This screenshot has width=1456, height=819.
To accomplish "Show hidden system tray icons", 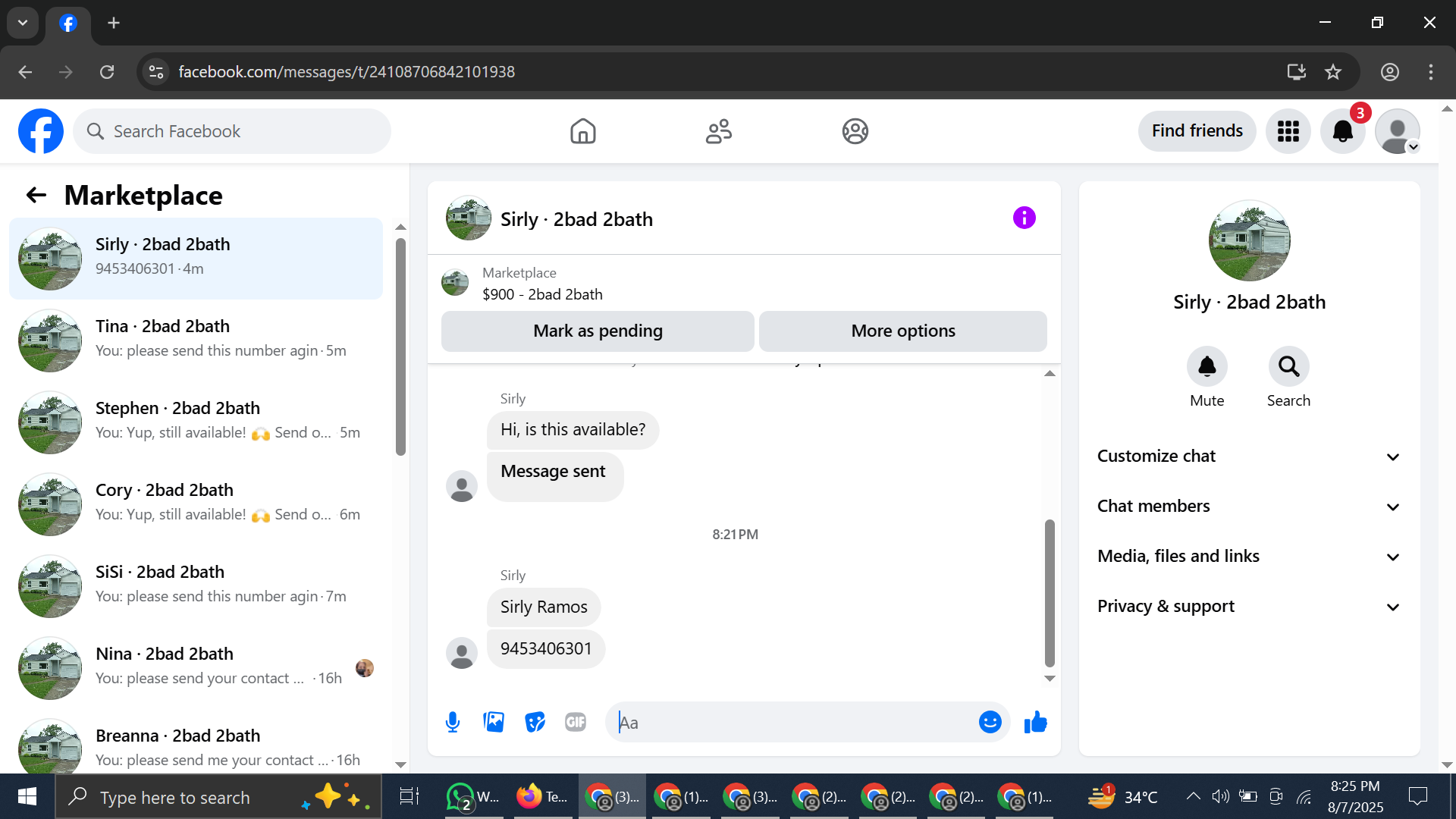I will pyautogui.click(x=1193, y=796).
